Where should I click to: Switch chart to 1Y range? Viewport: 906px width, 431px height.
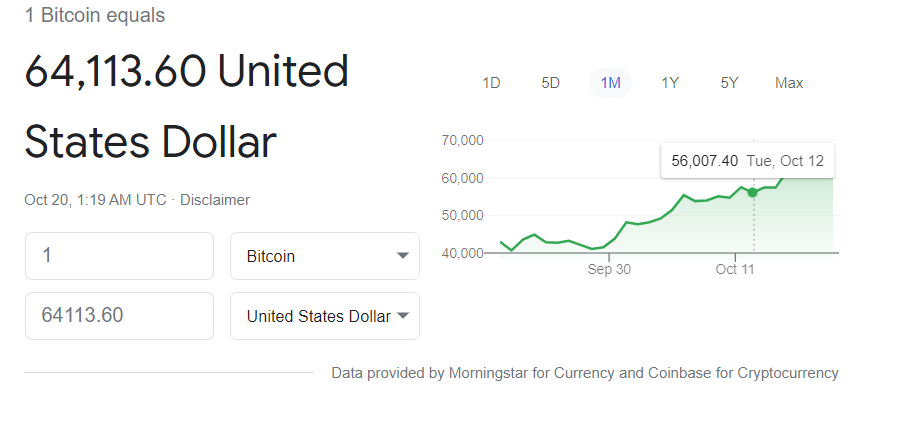pyautogui.click(x=670, y=83)
